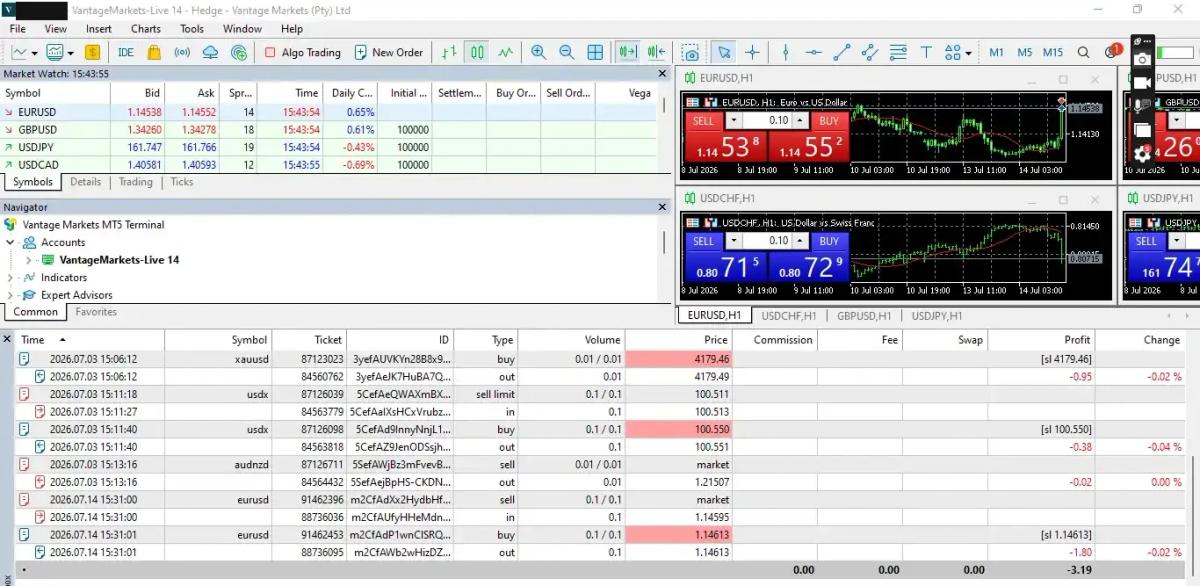Select the crosshair tool

tap(752, 52)
